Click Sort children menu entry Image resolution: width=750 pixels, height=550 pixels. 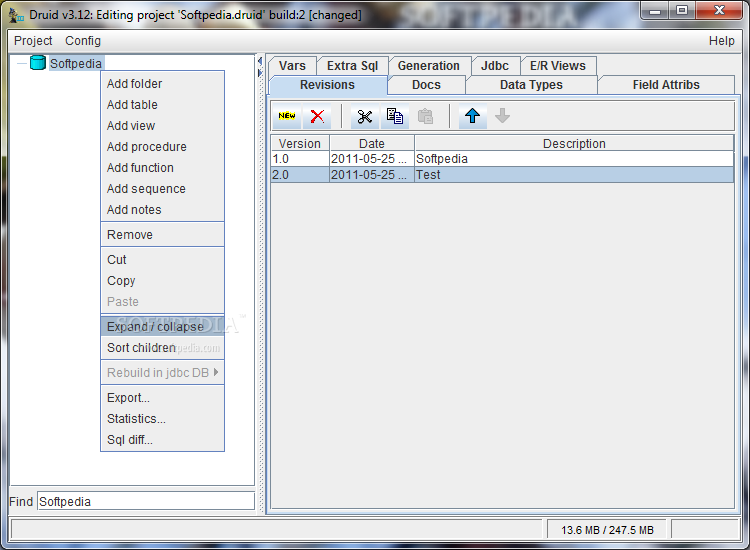click(x=163, y=348)
